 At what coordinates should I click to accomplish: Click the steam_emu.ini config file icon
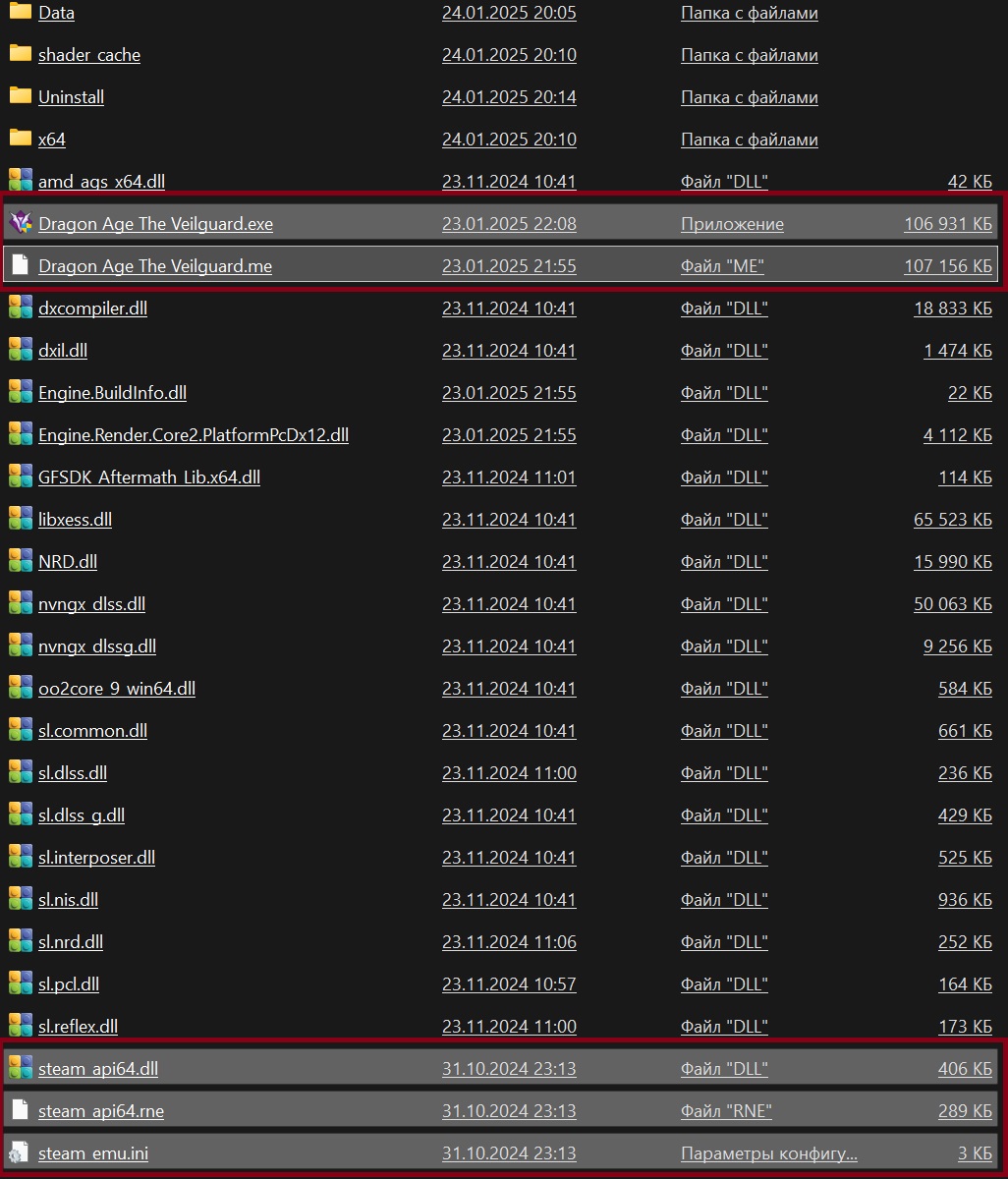click(x=21, y=1152)
